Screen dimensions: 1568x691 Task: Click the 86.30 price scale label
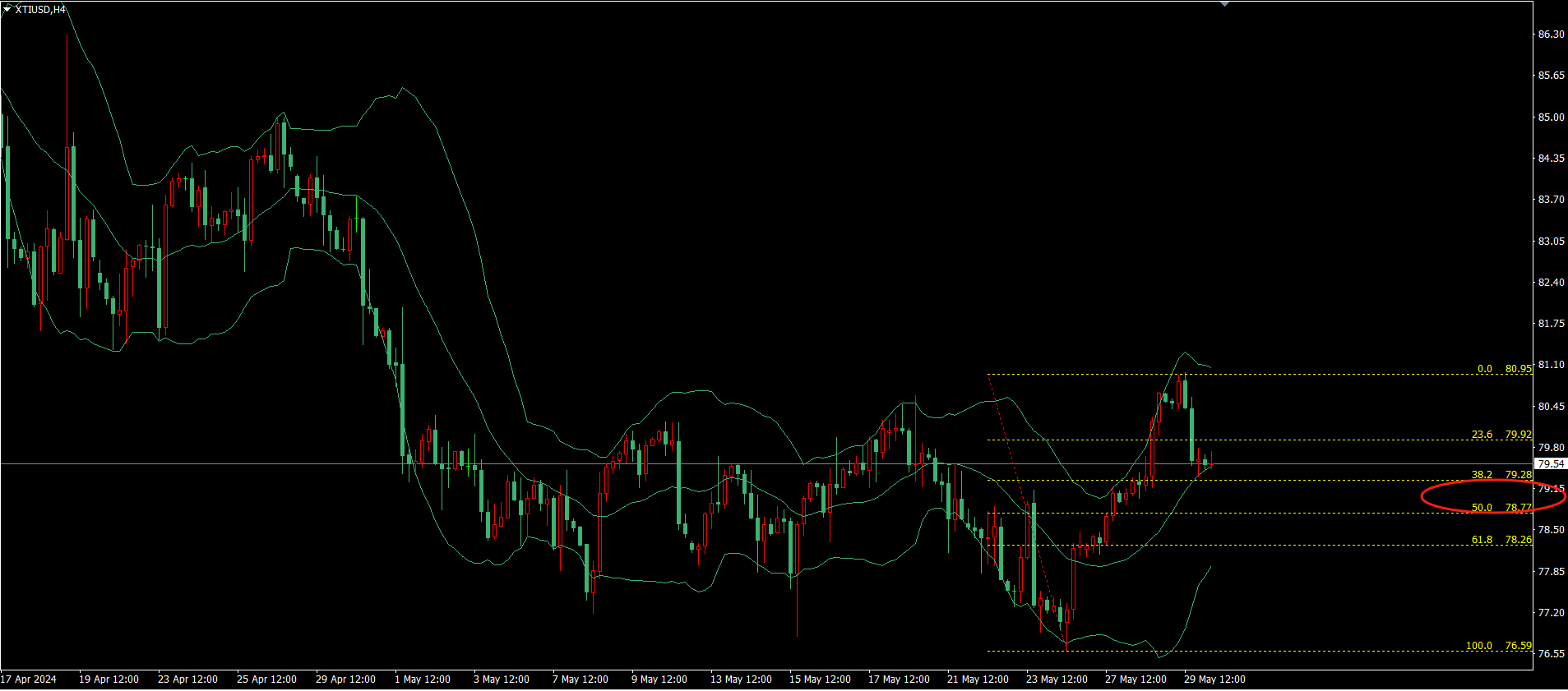pos(1551,35)
